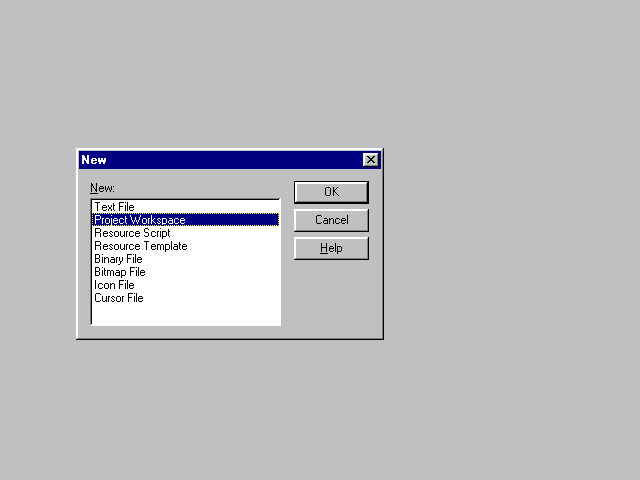This screenshot has width=640, height=480.
Task: Select the Resource Template item
Action: 141,246
